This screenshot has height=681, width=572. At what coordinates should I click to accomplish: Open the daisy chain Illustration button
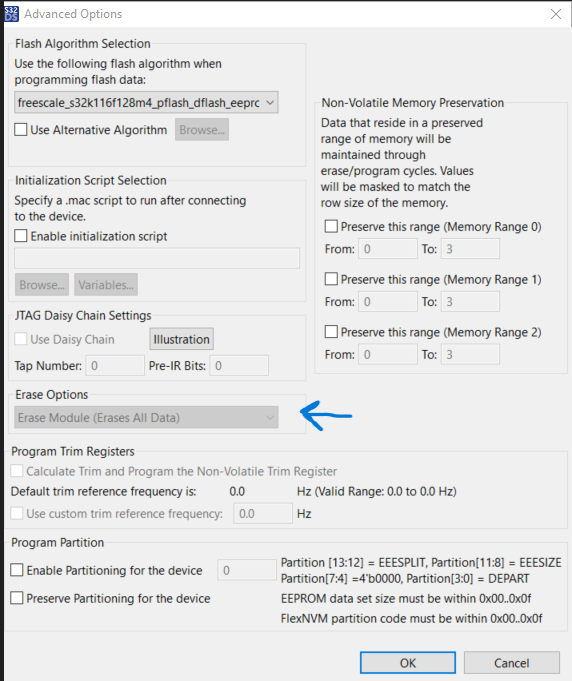pyautogui.click(x=182, y=339)
